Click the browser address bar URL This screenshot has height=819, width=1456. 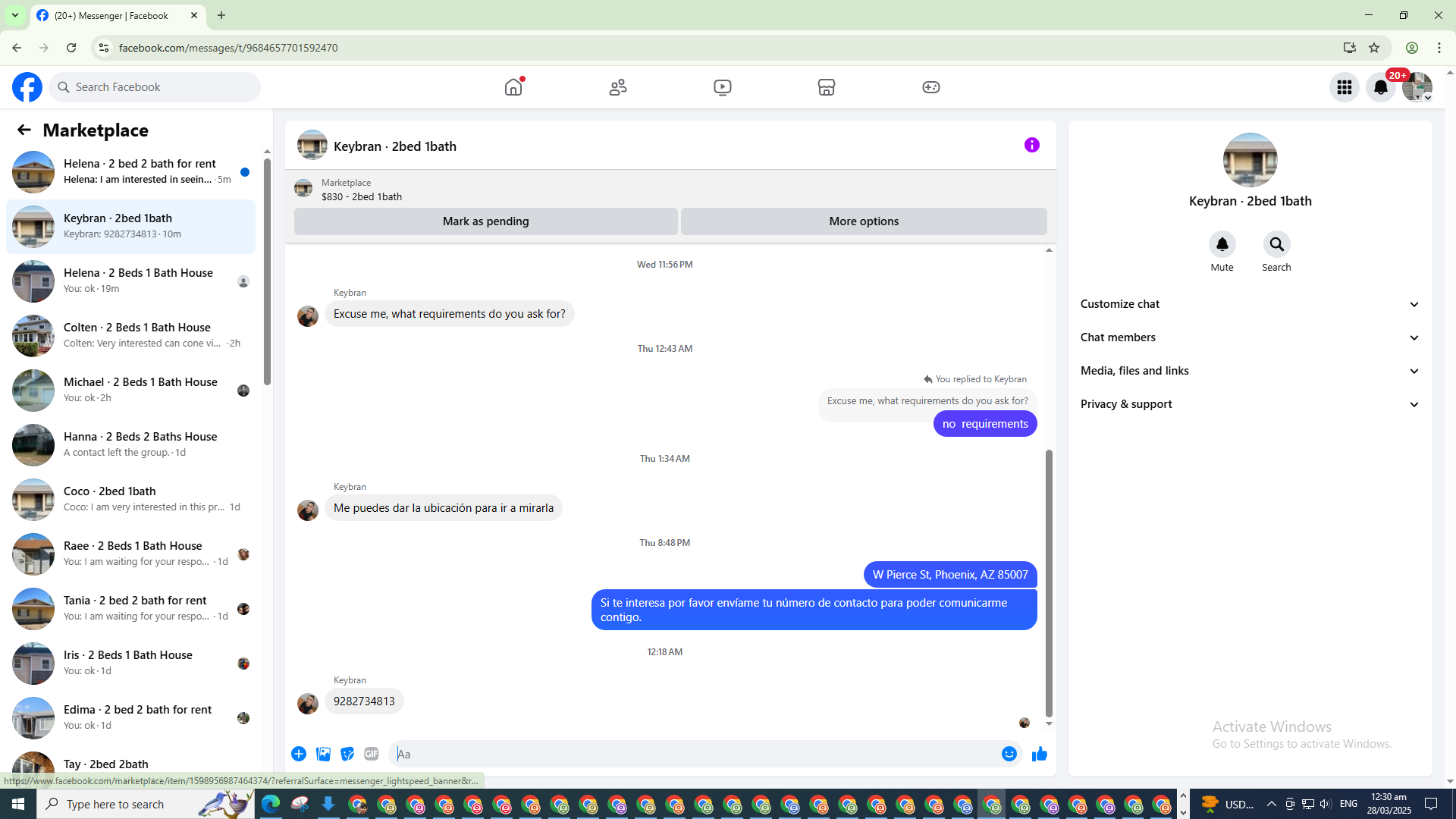click(228, 48)
